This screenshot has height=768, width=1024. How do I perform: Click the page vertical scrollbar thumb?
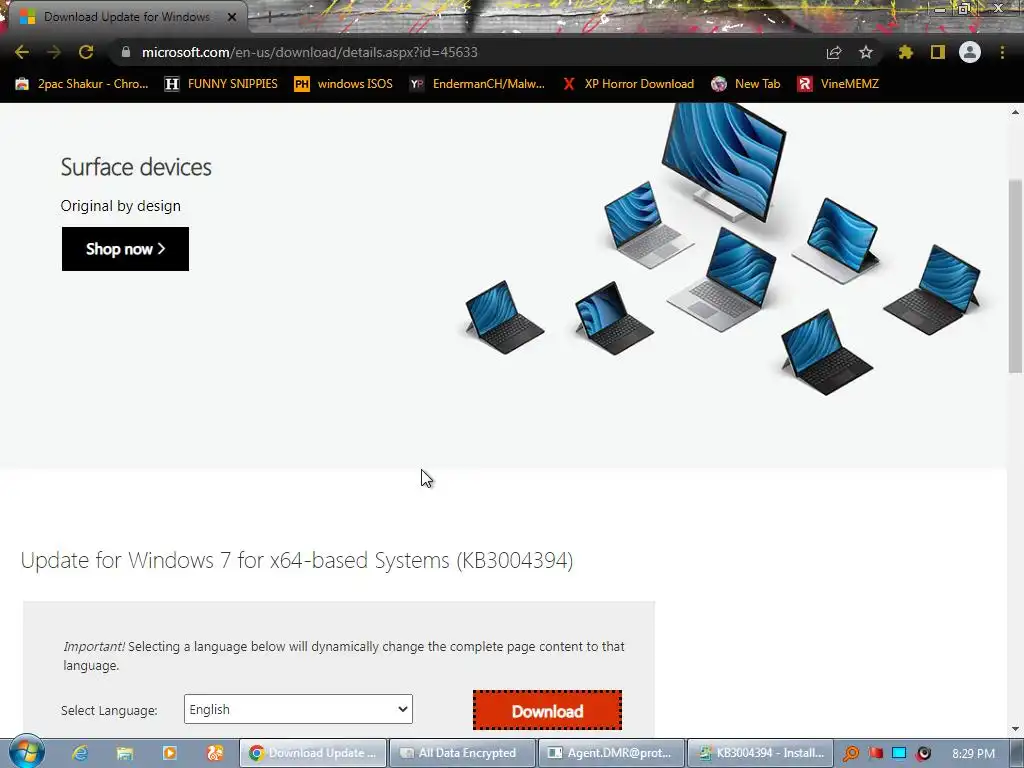coord(1015,275)
